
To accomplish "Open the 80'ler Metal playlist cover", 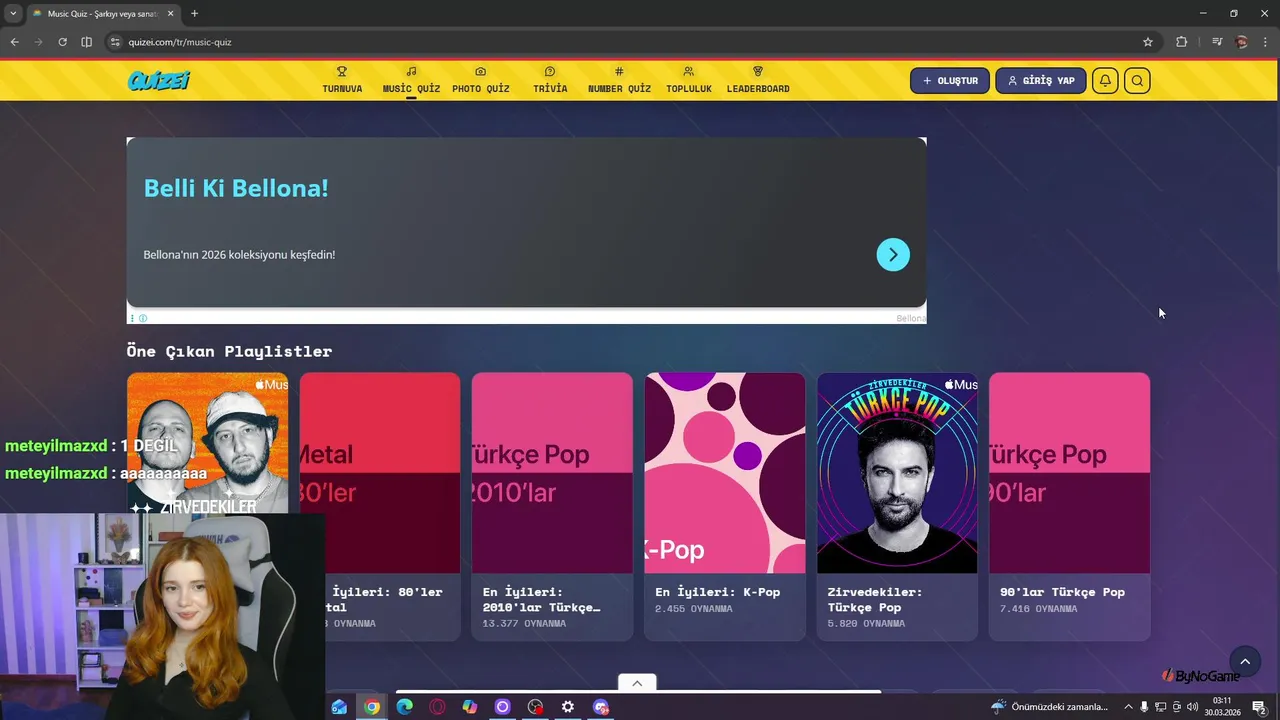I will 380,473.
